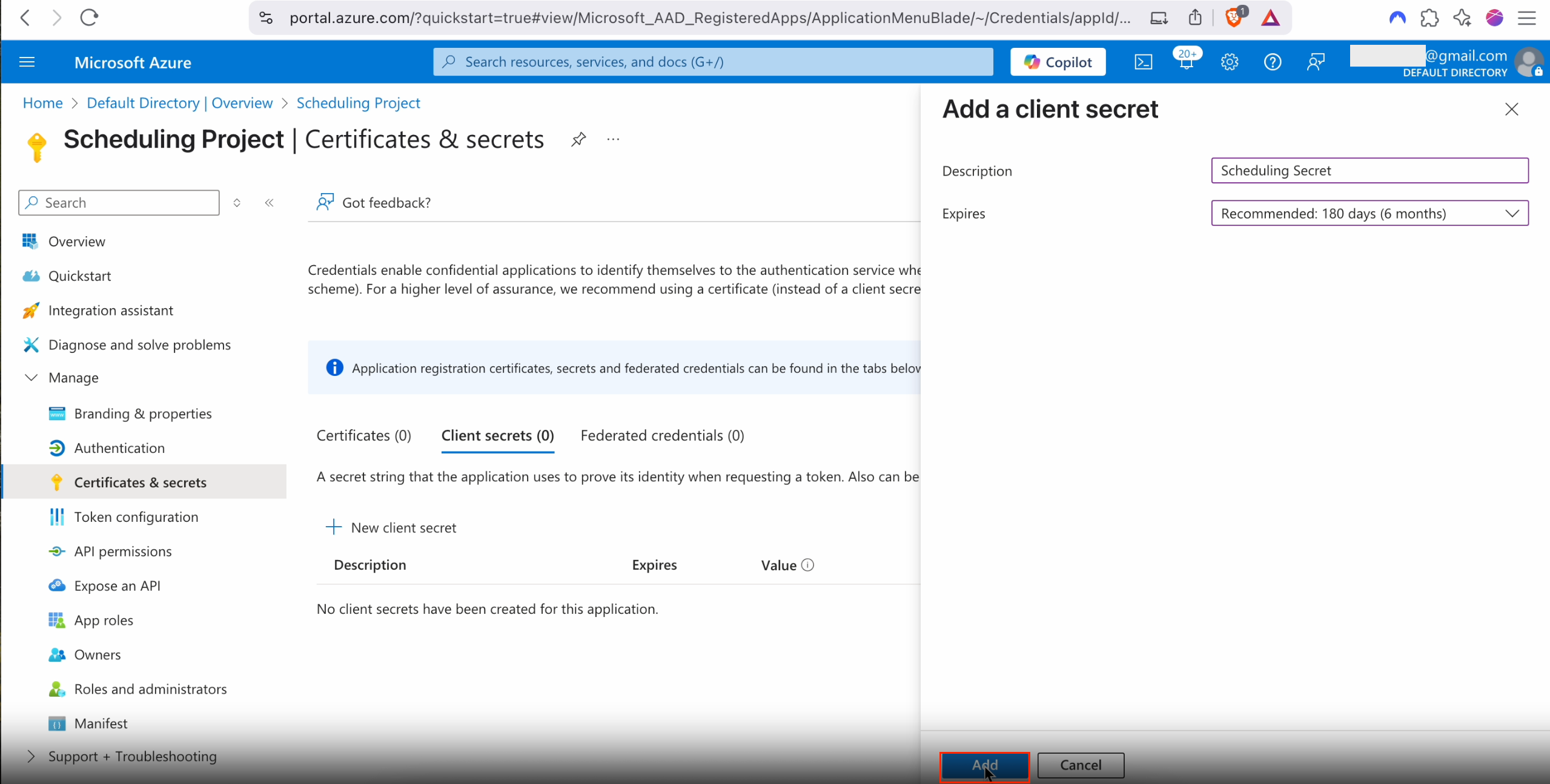Click the site settings icon in address bar
This screenshot has width=1550, height=784.
click(266, 18)
